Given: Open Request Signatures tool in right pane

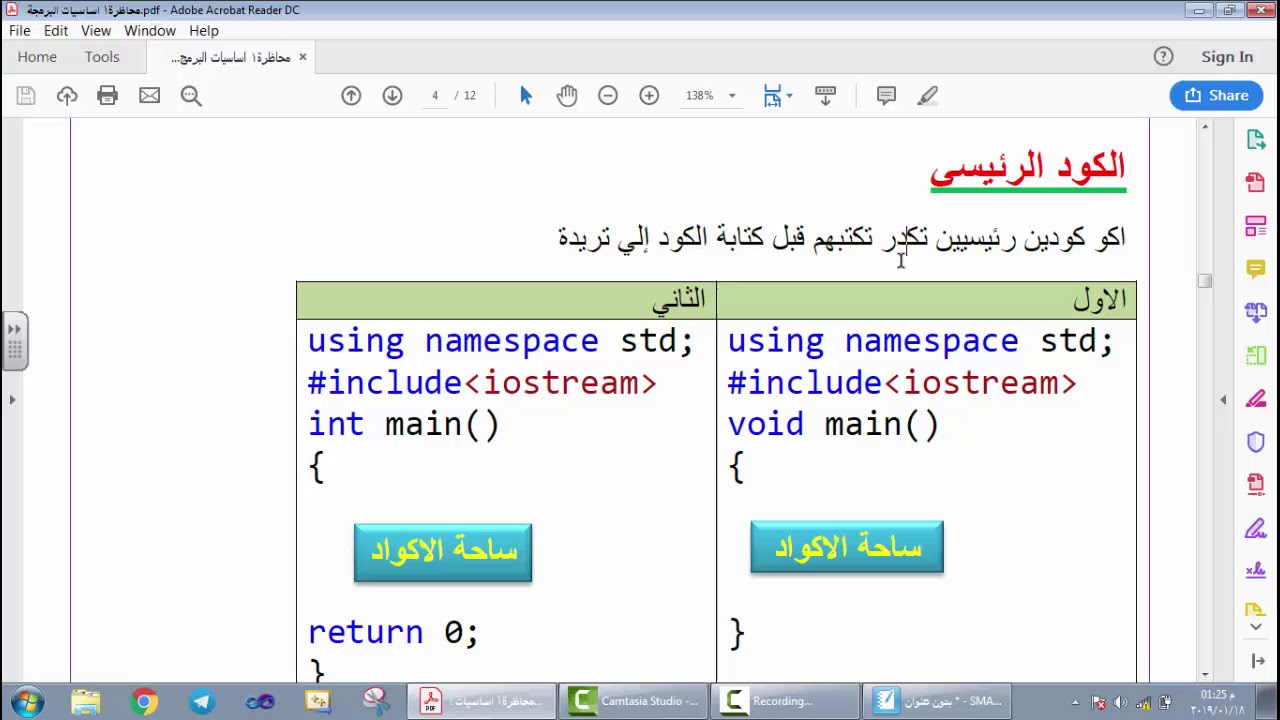Looking at the screenshot, I should click(1256, 571).
